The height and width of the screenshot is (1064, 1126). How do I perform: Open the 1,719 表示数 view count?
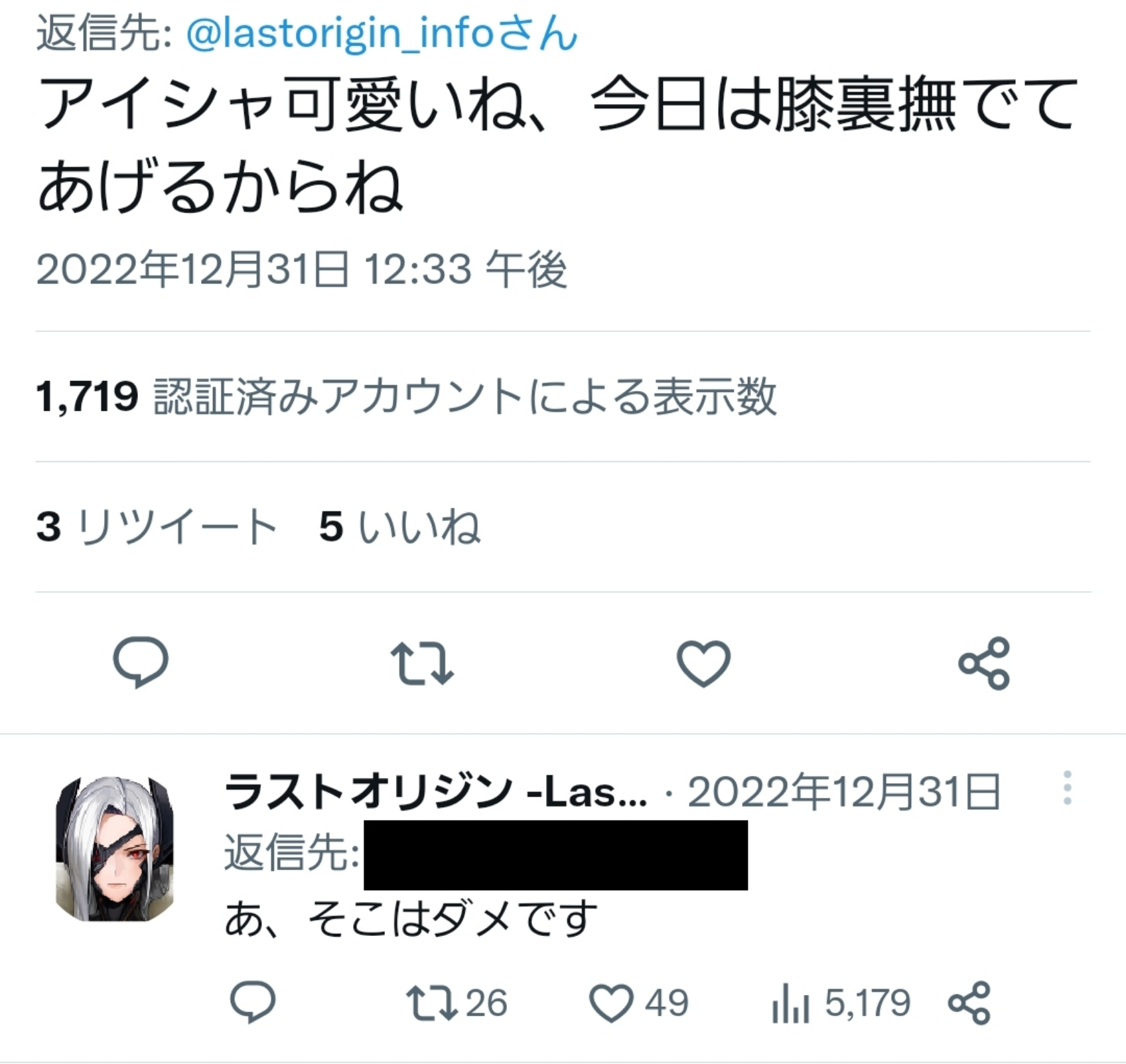click(x=406, y=396)
